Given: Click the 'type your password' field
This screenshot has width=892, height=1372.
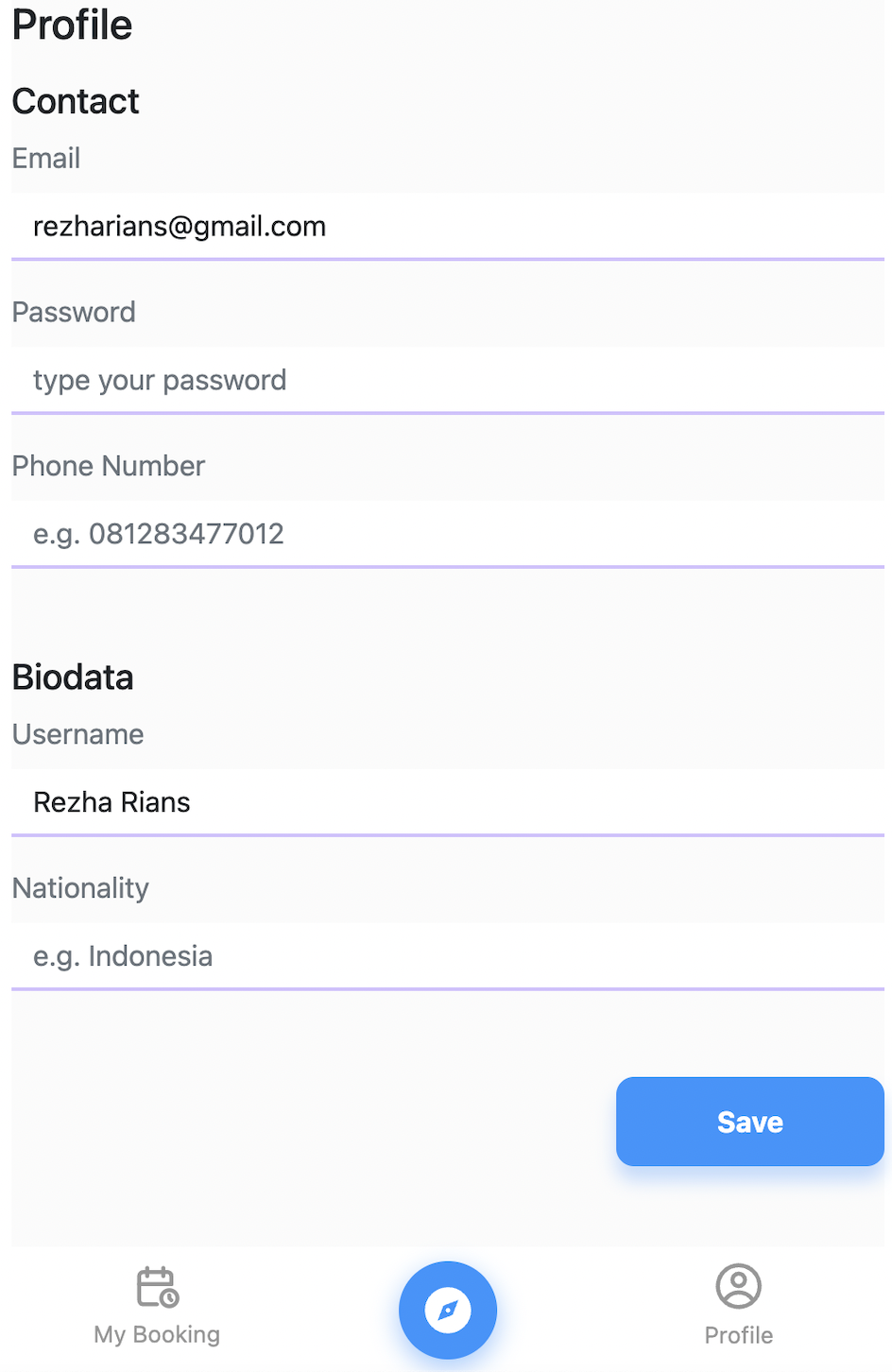Looking at the screenshot, I should (448, 380).
